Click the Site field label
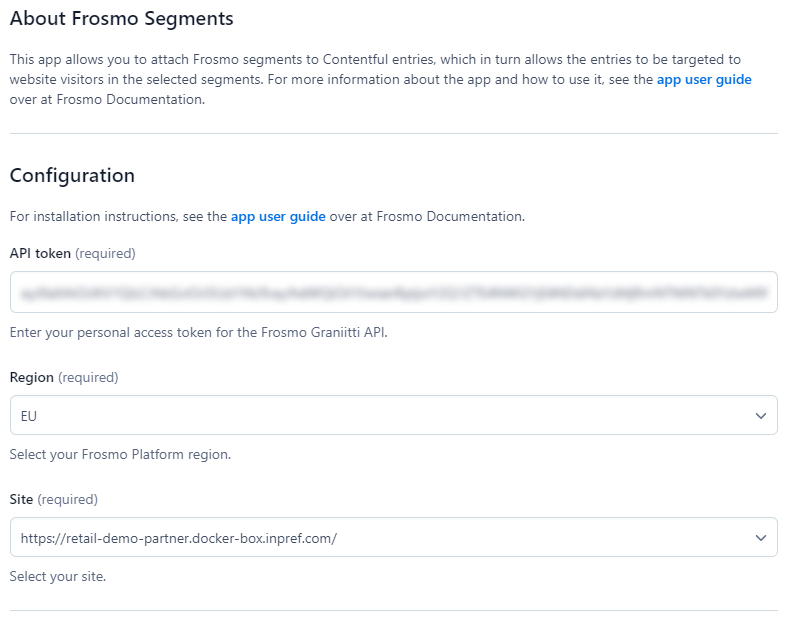 click(22, 499)
